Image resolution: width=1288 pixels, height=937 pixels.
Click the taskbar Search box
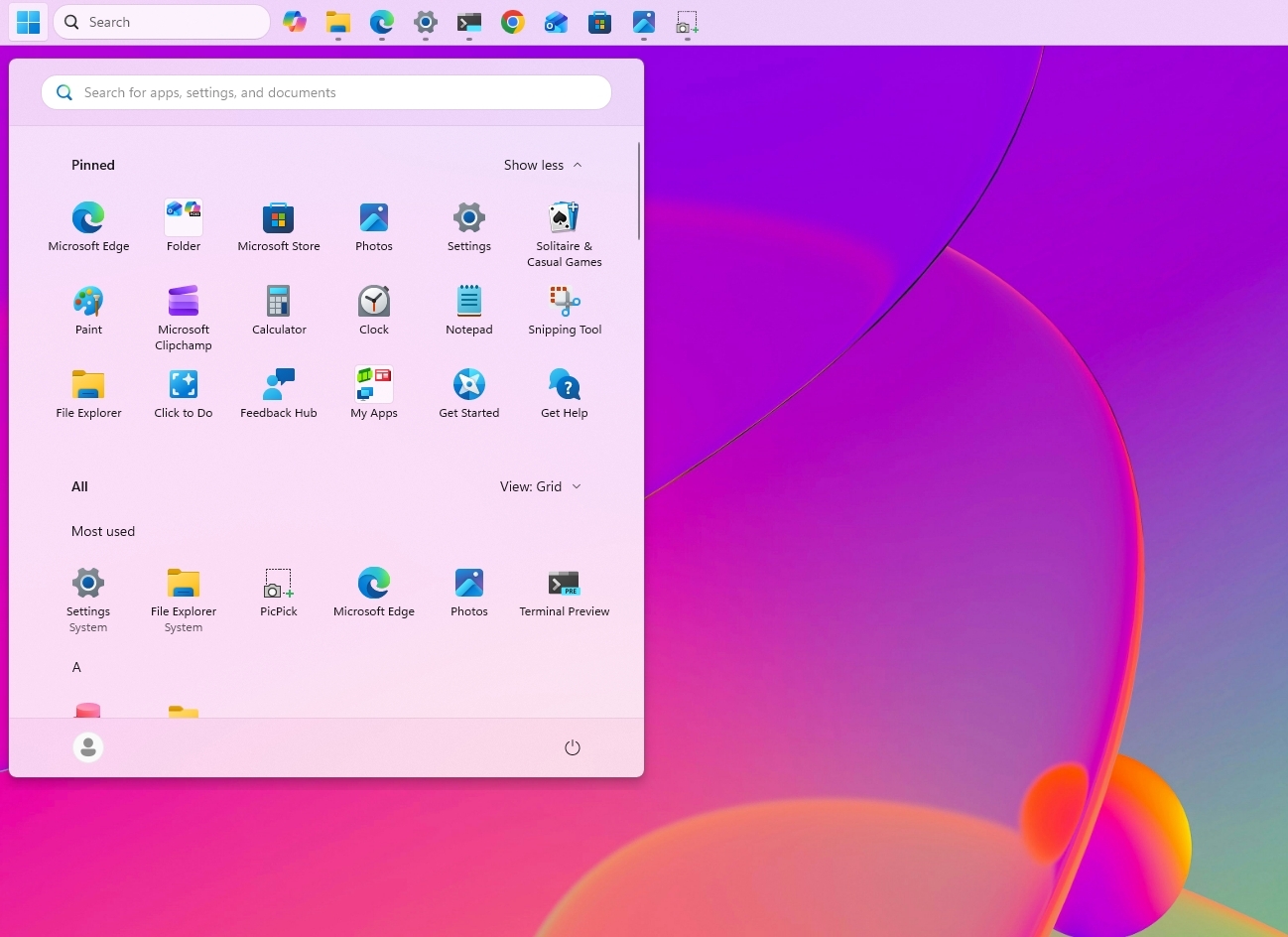[162, 22]
